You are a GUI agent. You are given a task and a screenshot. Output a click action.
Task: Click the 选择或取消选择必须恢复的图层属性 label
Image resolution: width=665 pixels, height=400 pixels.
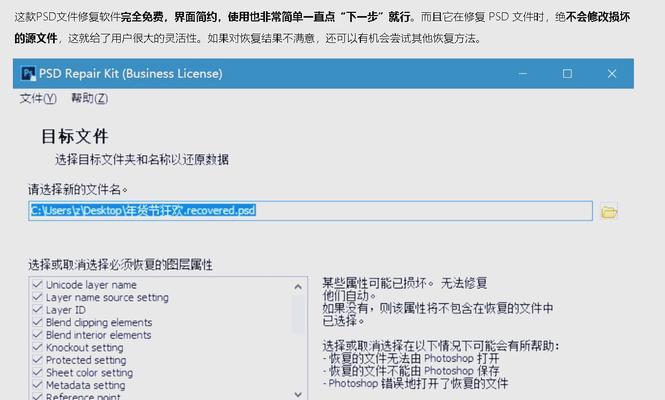pos(120,265)
